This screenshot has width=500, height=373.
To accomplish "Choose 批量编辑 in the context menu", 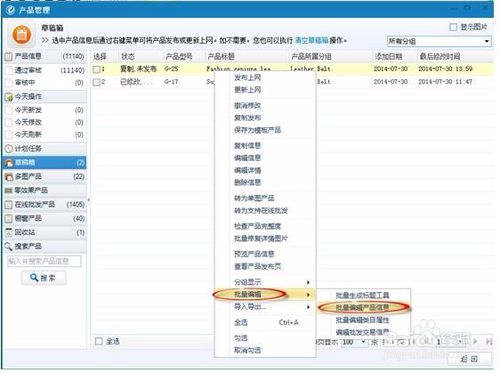I will point(265,294).
